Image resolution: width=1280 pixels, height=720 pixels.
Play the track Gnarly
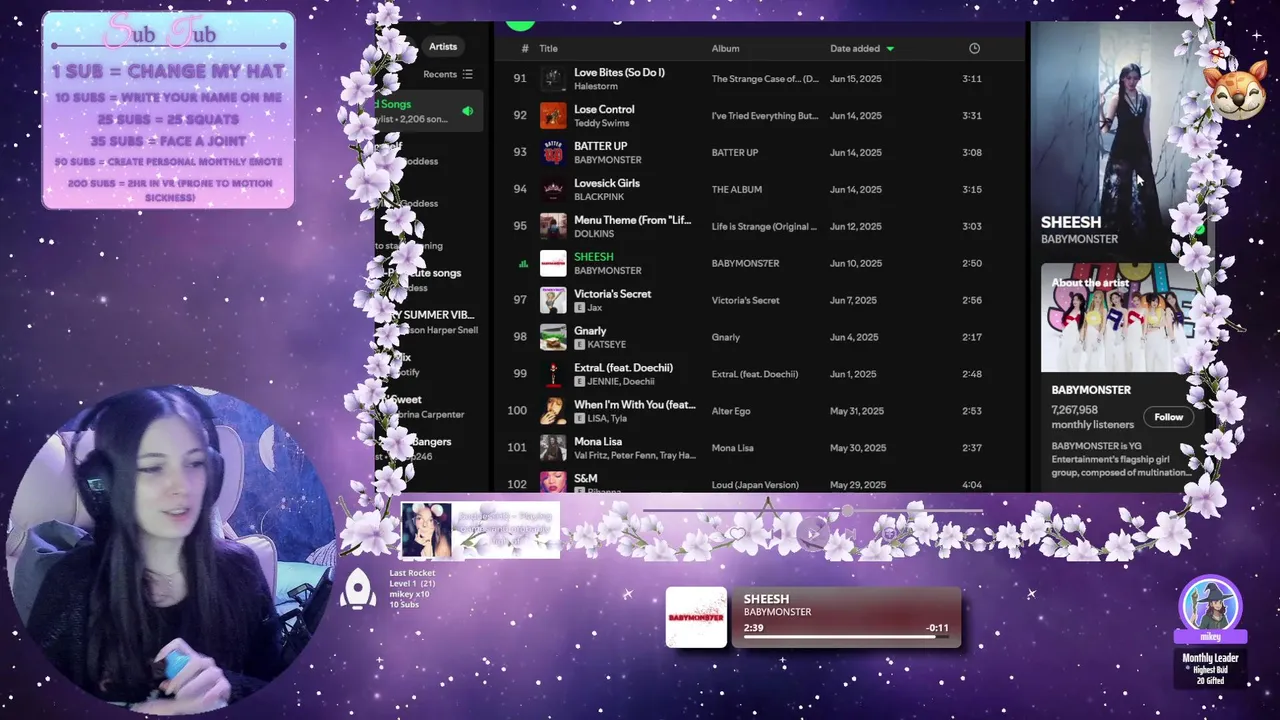point(590,331)
